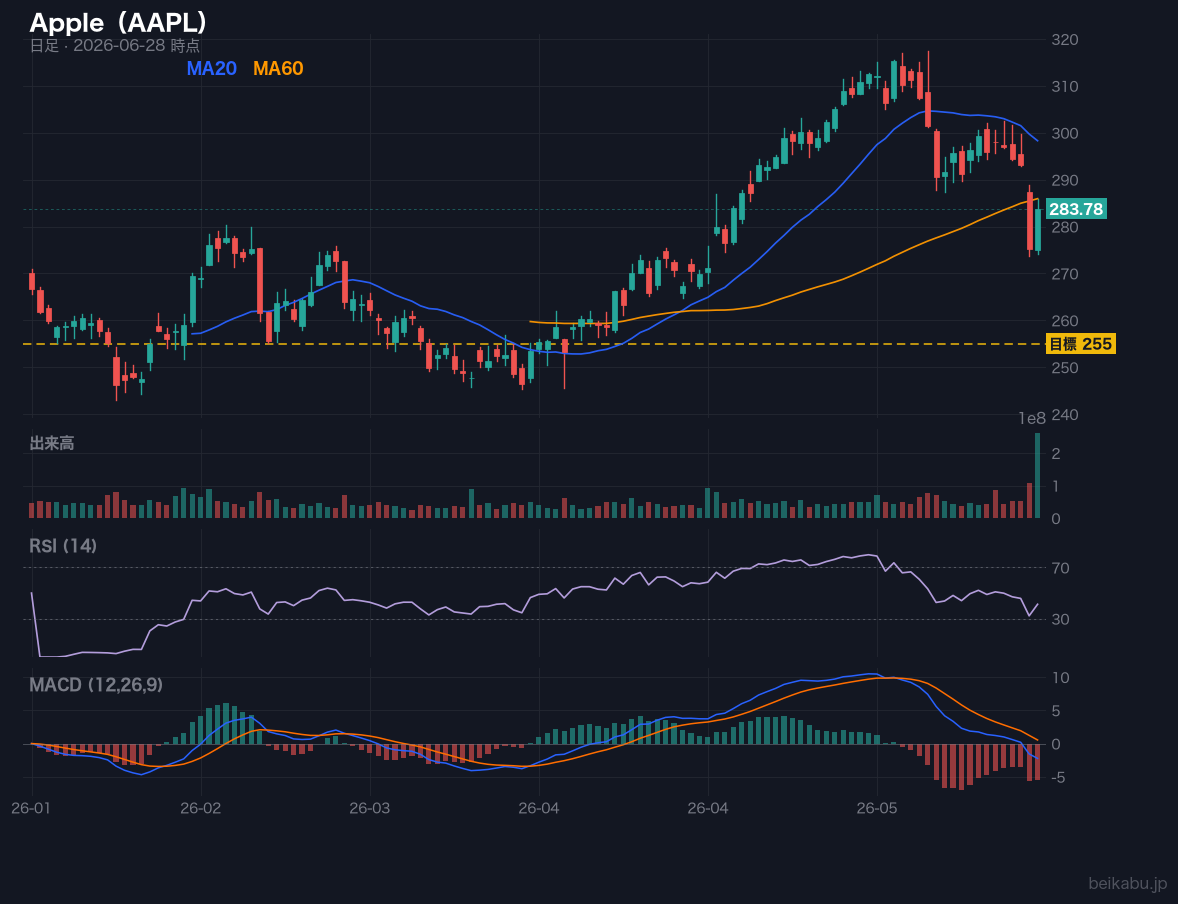Viewport: 1178px width, 904px height.
Task: Click the 310 price axis value
Action: click(1065, 86)
